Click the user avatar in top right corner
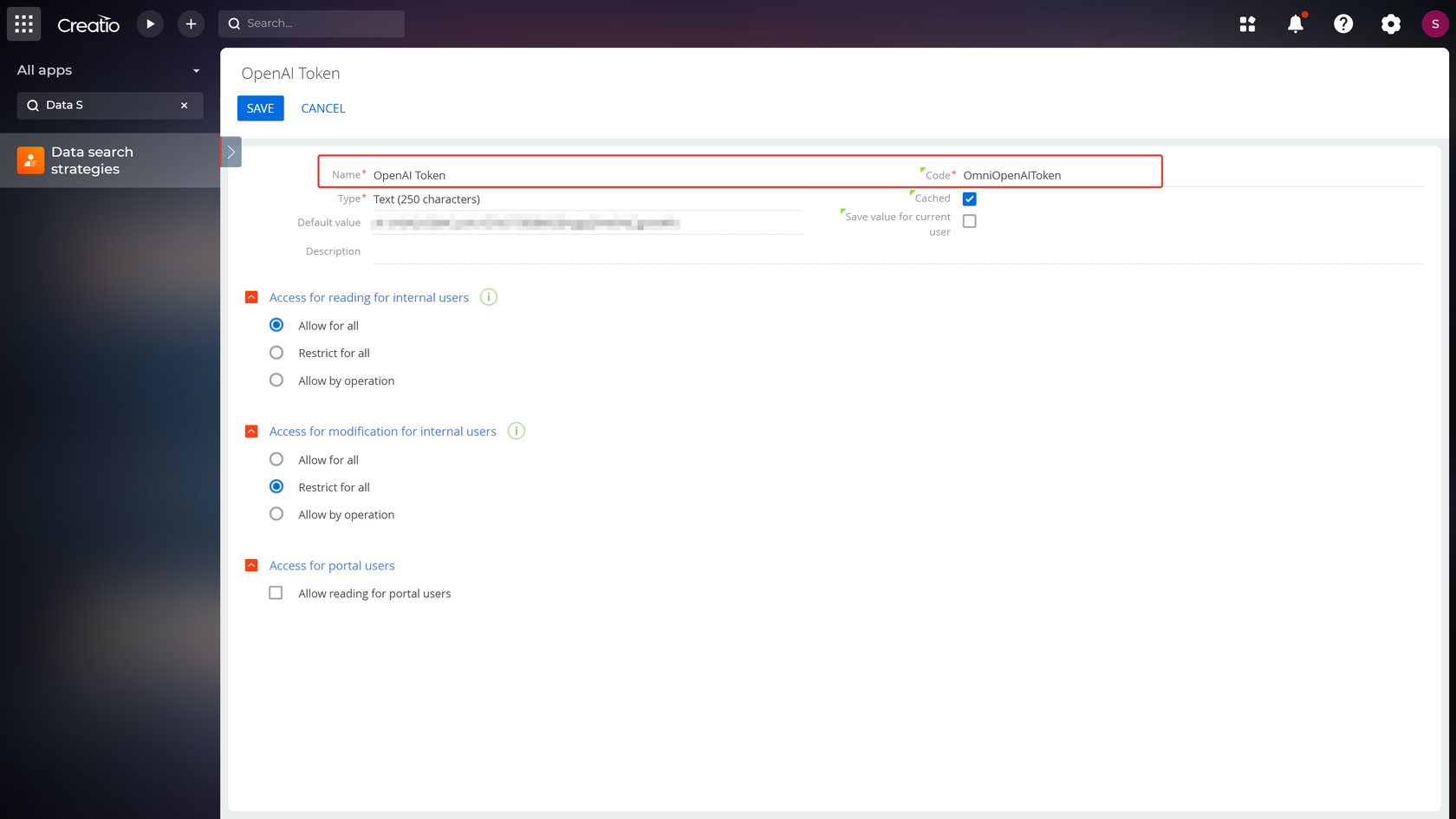This screenshot has height=819, width=1456. click(1435, 23)
